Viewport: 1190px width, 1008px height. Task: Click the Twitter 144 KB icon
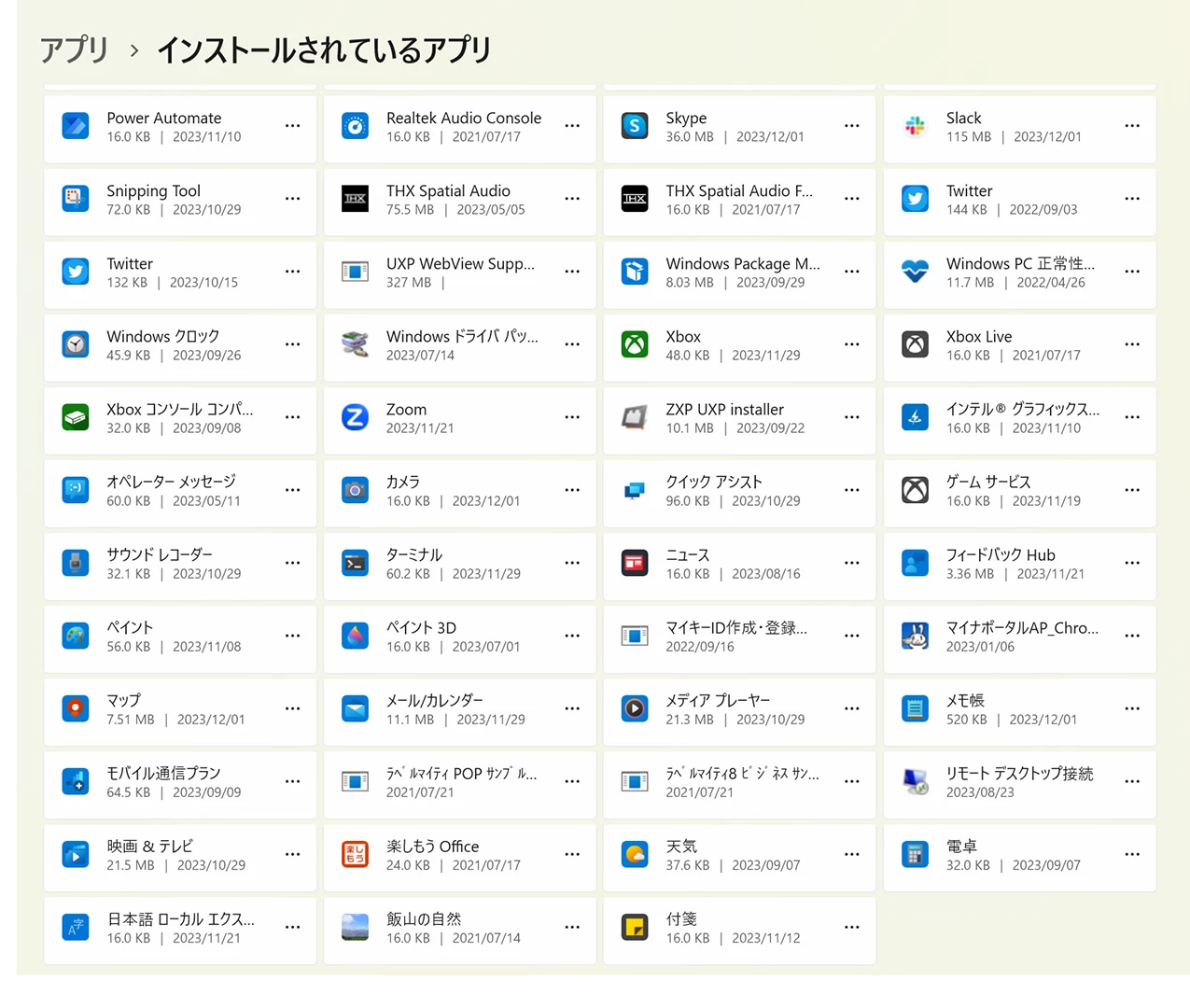pyautogui.click(x=915, y=198)
